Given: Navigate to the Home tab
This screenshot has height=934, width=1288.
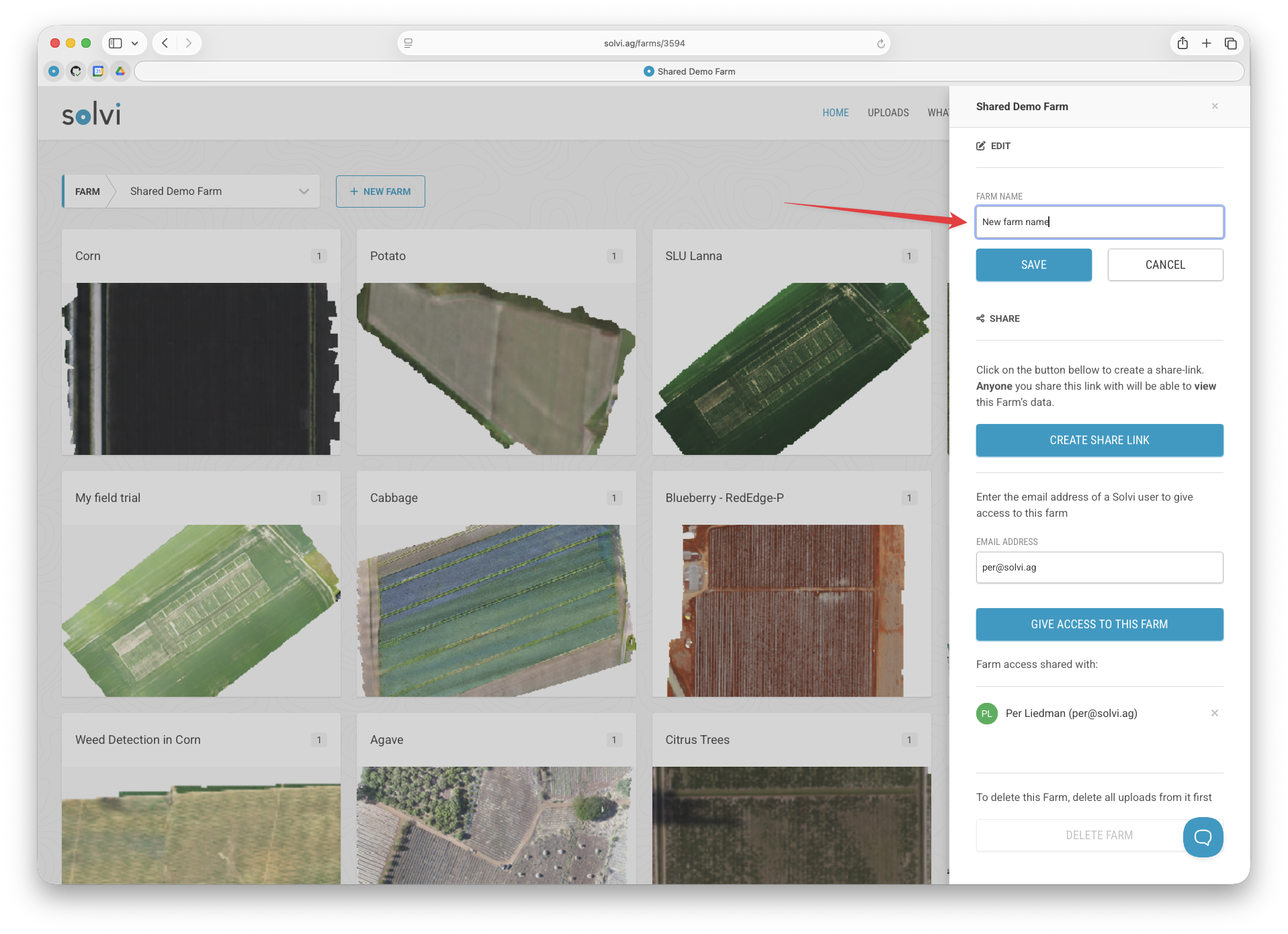Looking at the screenshot, I should [835, 113].
